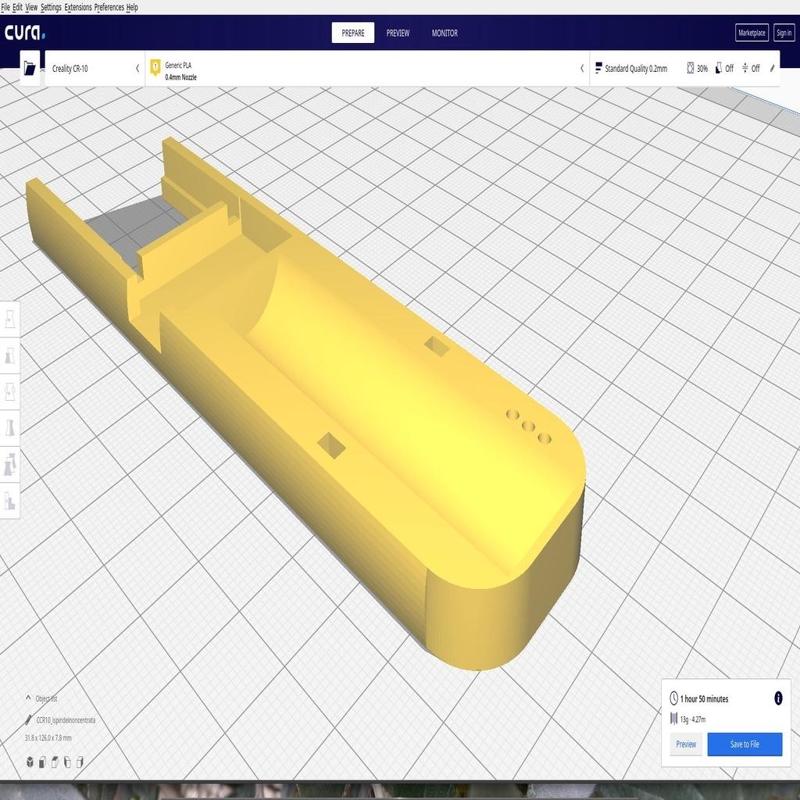Viewport: 800px width, 800px height.
Task: Switch to the left side view icon
Action: point(67,762)
